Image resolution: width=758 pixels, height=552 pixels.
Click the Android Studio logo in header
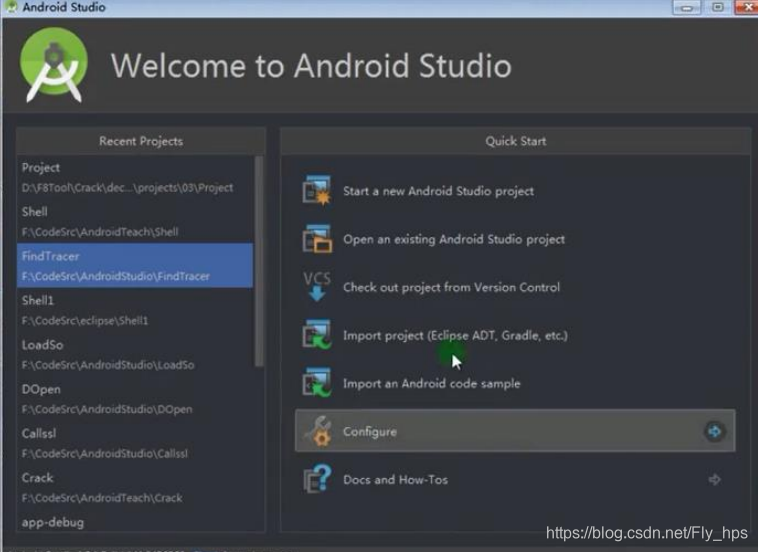pyautogui.click(x=54, y=65)
